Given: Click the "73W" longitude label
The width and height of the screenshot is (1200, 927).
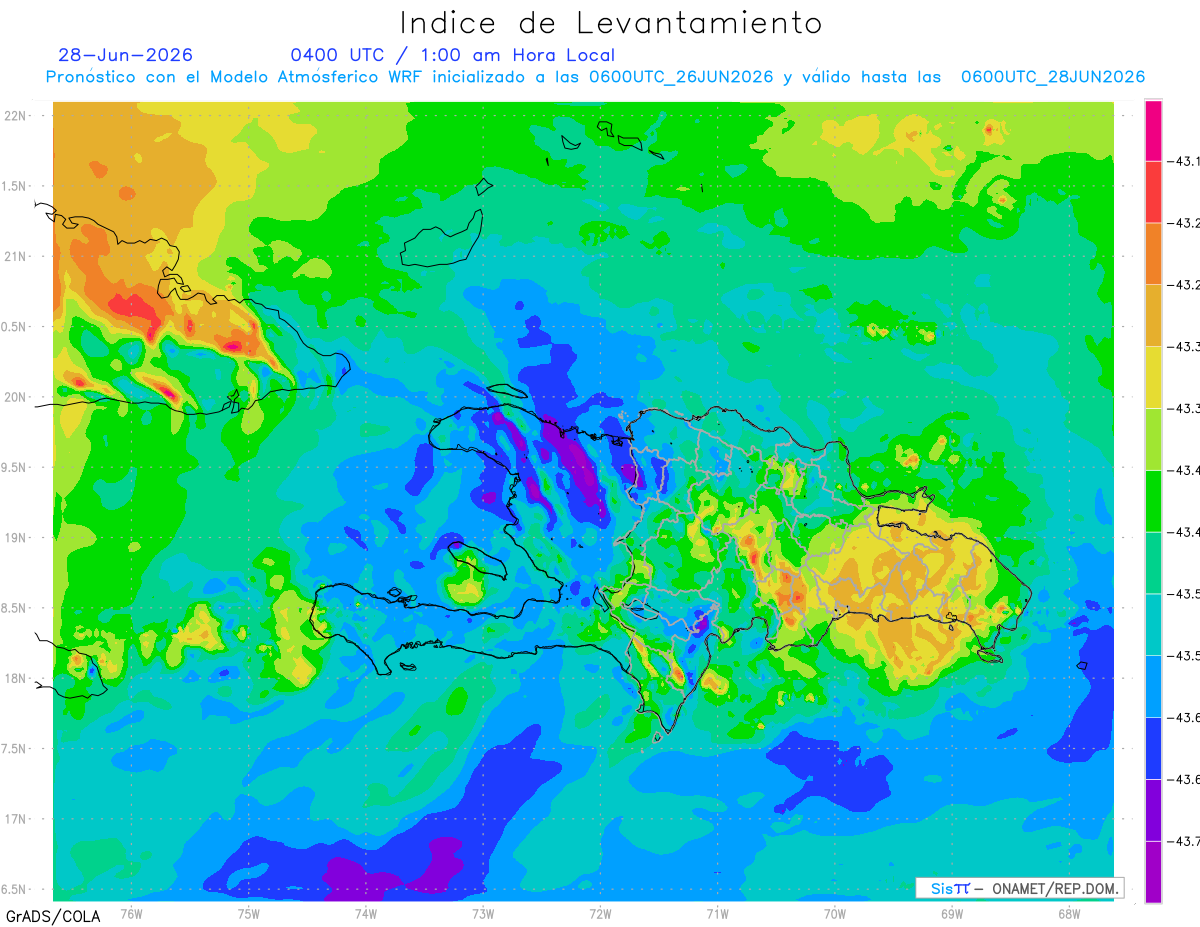Looking at the screenshot, I should click(483, 913).
